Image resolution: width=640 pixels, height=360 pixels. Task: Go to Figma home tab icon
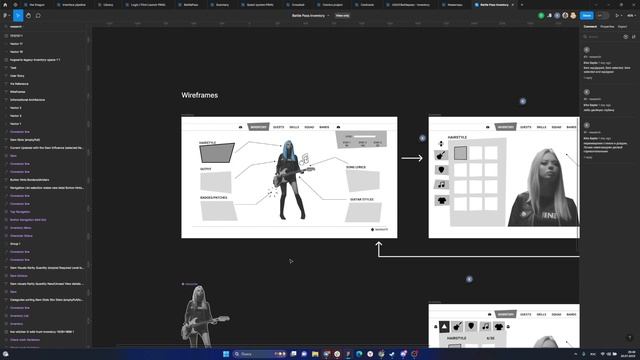(5, 4)
